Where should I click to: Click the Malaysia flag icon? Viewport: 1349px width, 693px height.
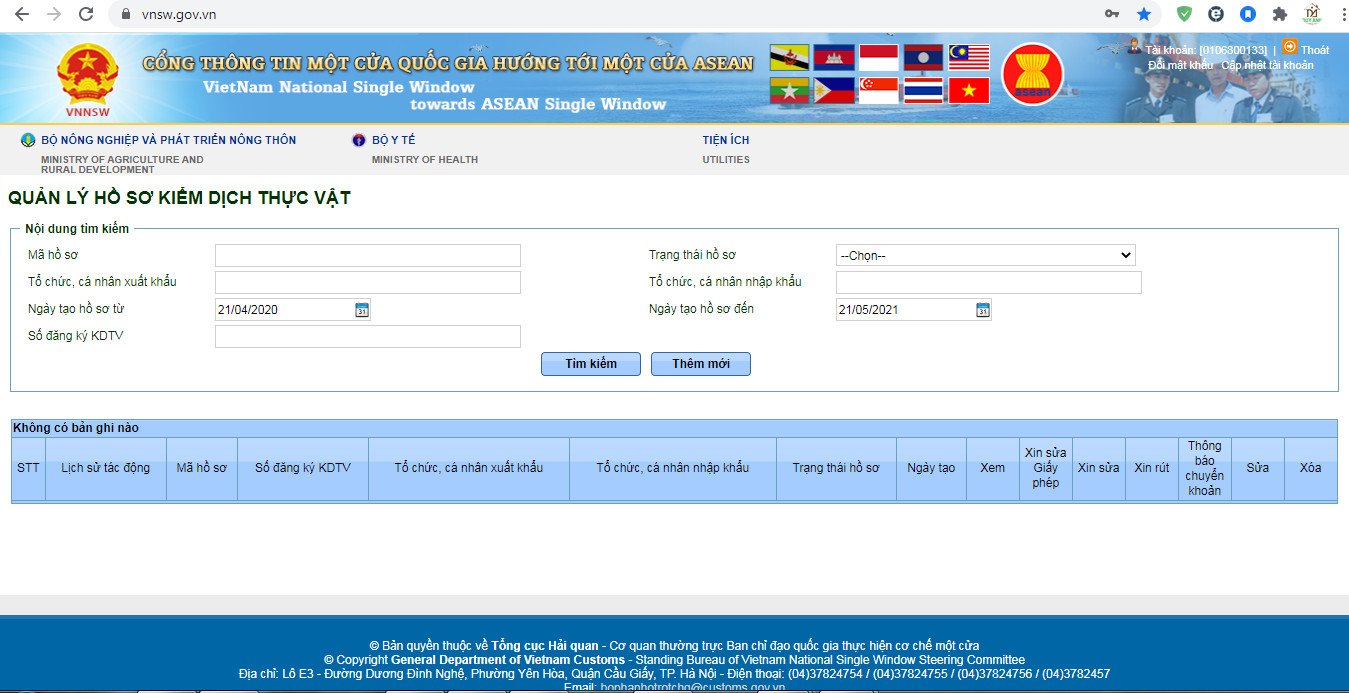pyautogui.click(x=969, y=57)
